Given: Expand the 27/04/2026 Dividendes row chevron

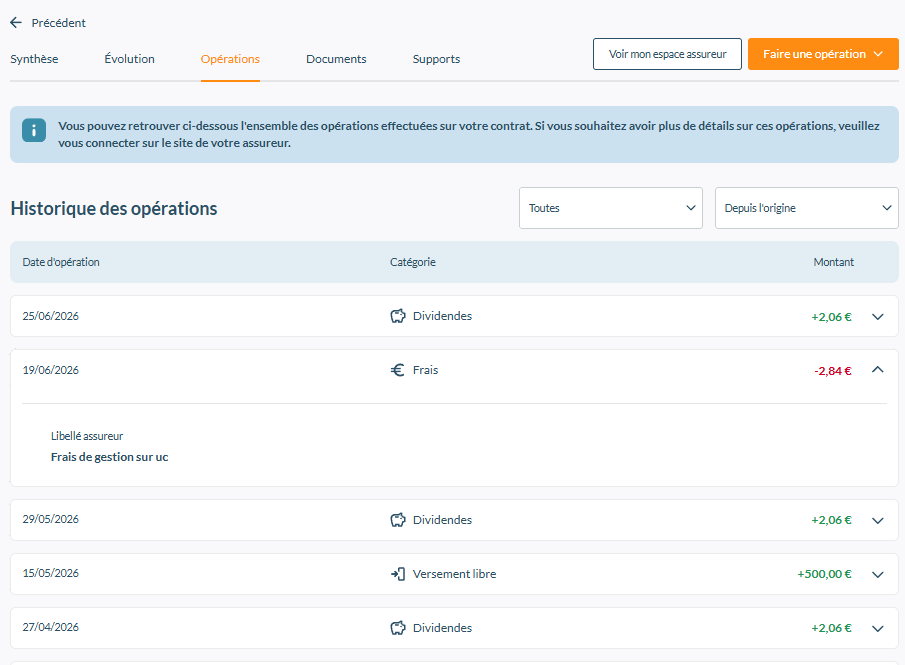Looking at the screenshot, I should [x=877, y=628].
